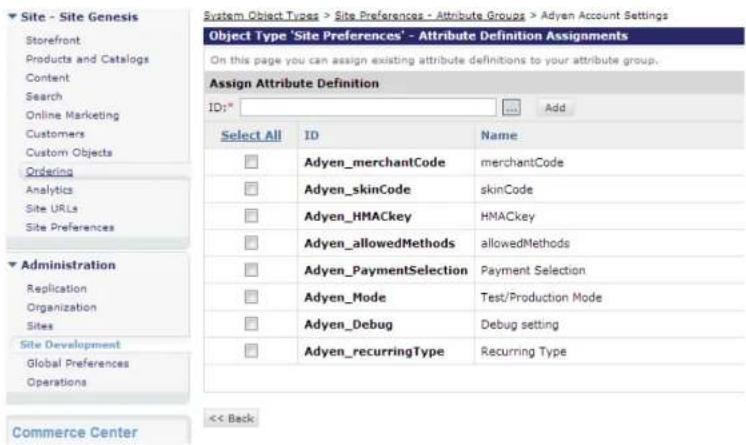Enable the Adyen_Mode row checkbox
746x445 pixels.
pos(251,297)
